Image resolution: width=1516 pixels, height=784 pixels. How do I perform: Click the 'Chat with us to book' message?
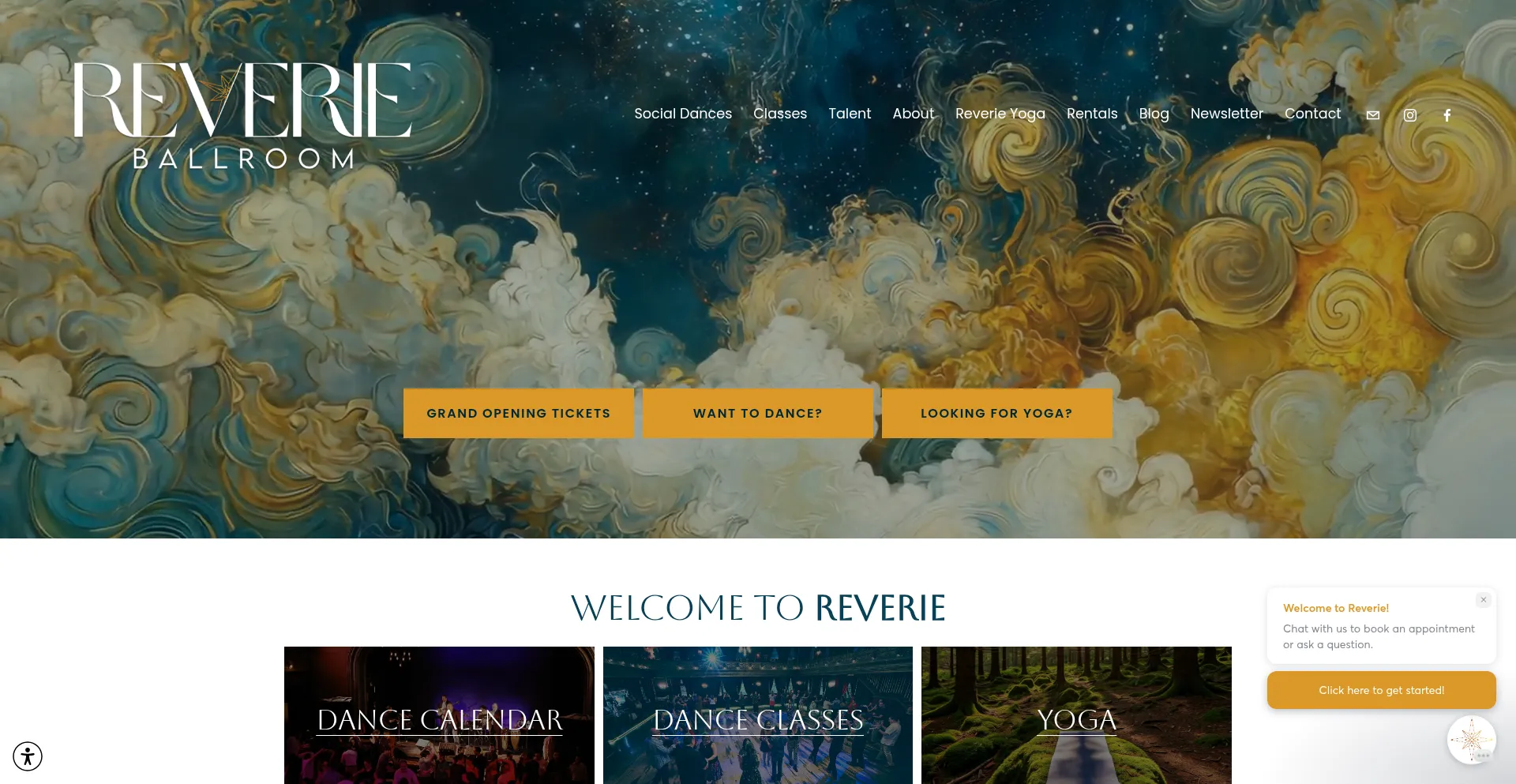pyautogui.click(x=1379, y=636)
